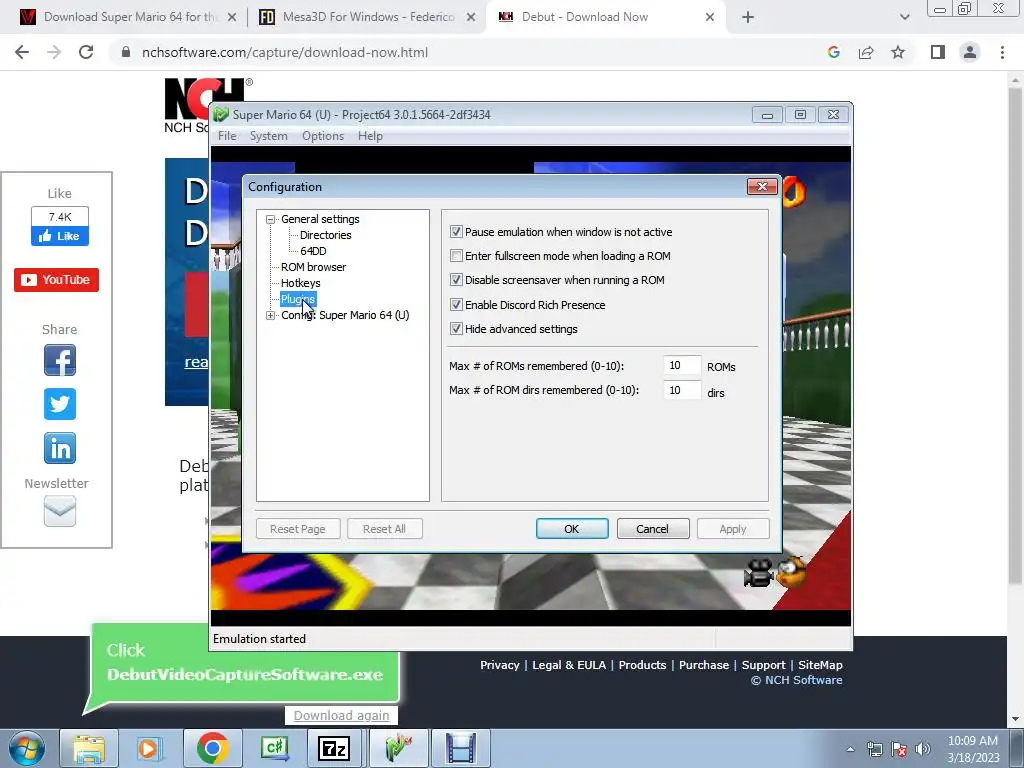Open Chrome profile avatar
Viewport: 1024px width, 768px height.
point(970,52)
